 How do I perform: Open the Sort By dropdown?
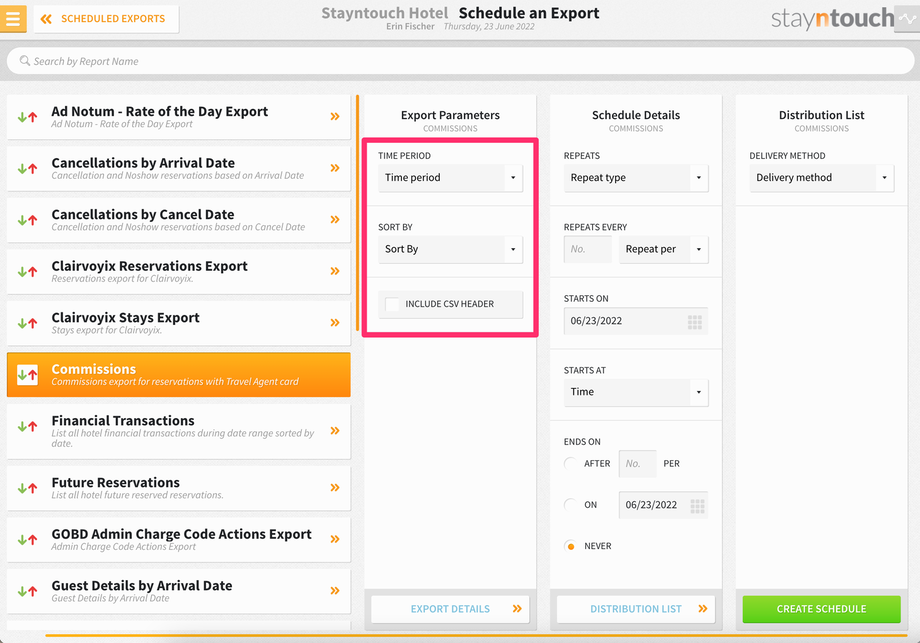coord(450,249)
